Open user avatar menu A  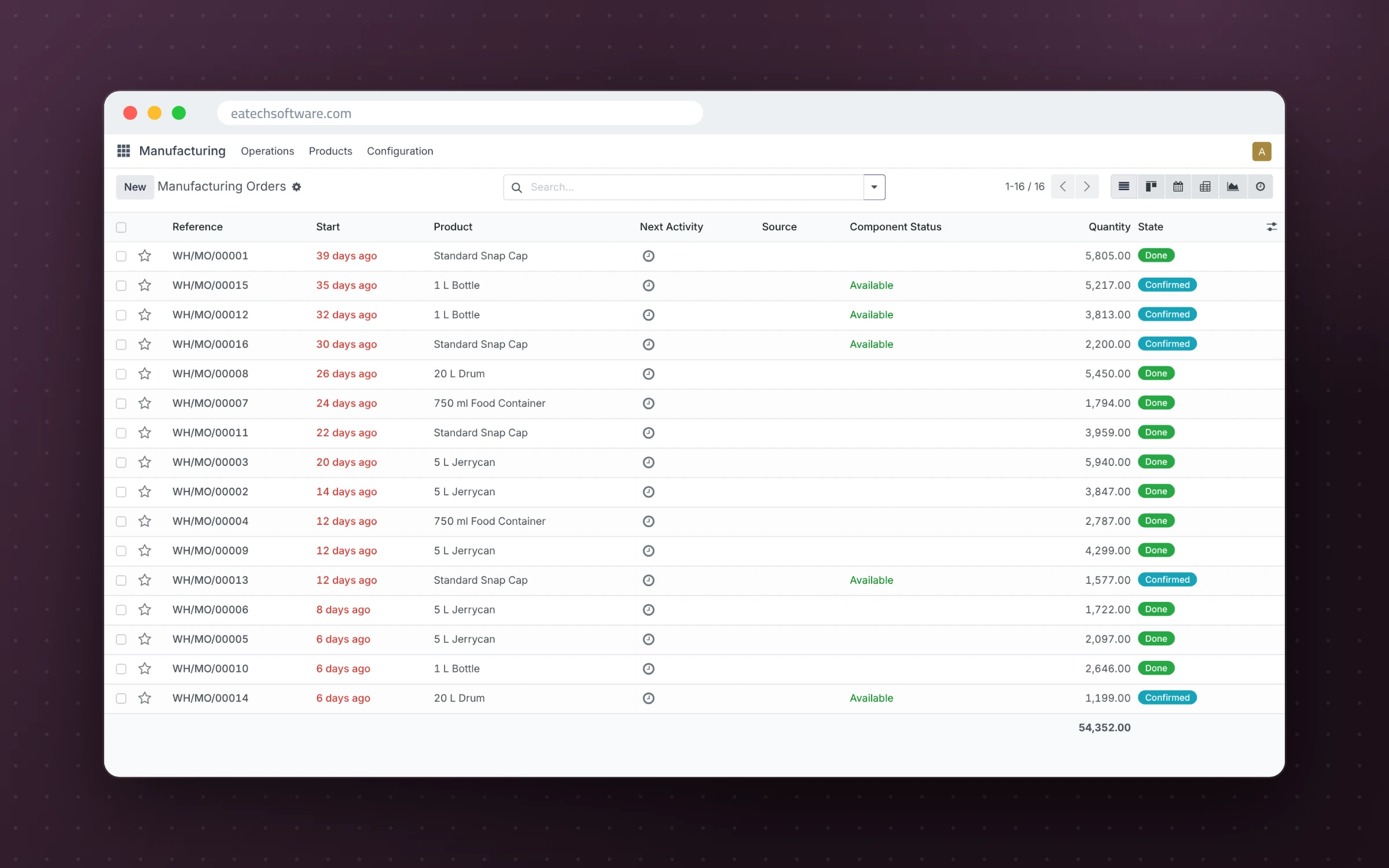click(x=1262, y=152)
